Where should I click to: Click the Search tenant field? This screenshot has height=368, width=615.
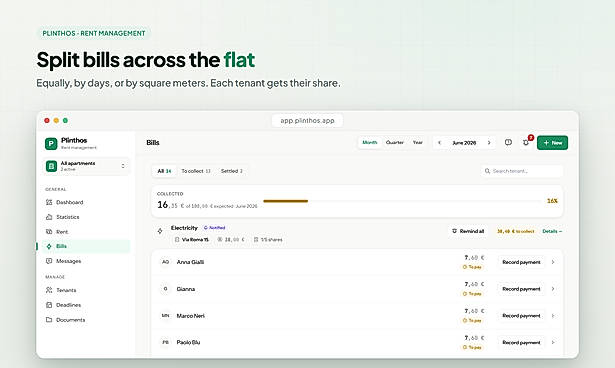(522, 171)
